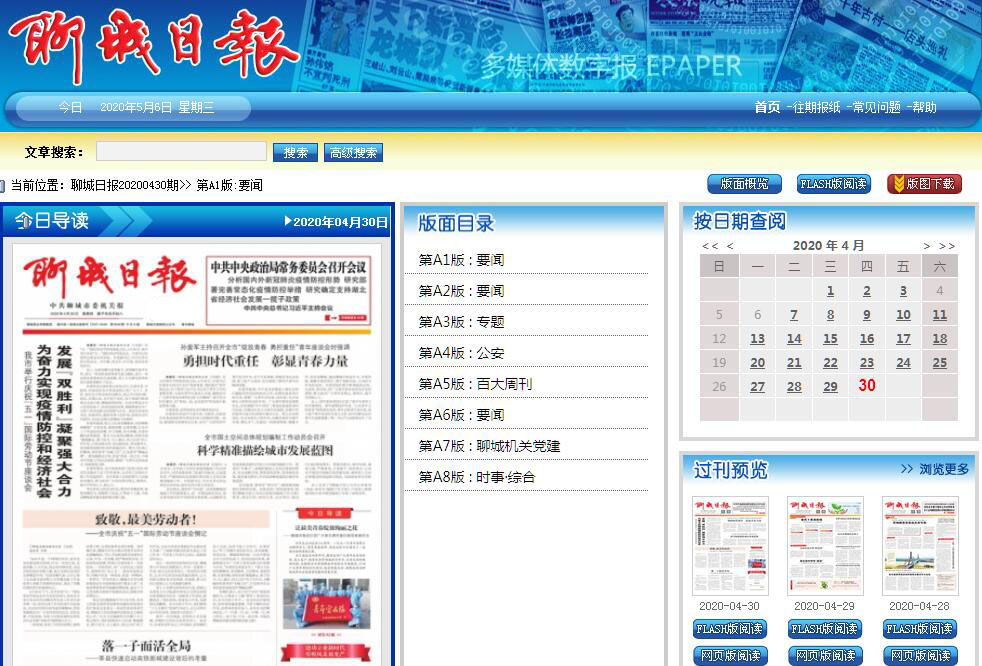Open 往期报纸 from the navigation bar
The image size is (982, 666).
[816, 107]
